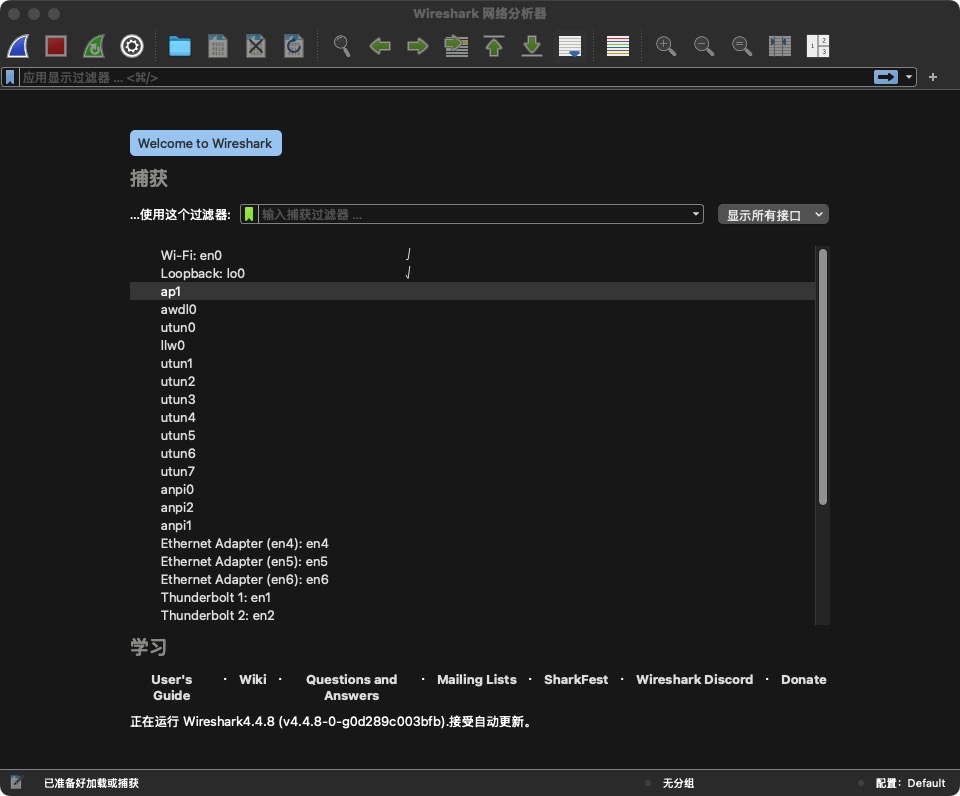Screen dimensions: 960x796
Task: Open display filter history dropdown arrow
Action: 909,77
